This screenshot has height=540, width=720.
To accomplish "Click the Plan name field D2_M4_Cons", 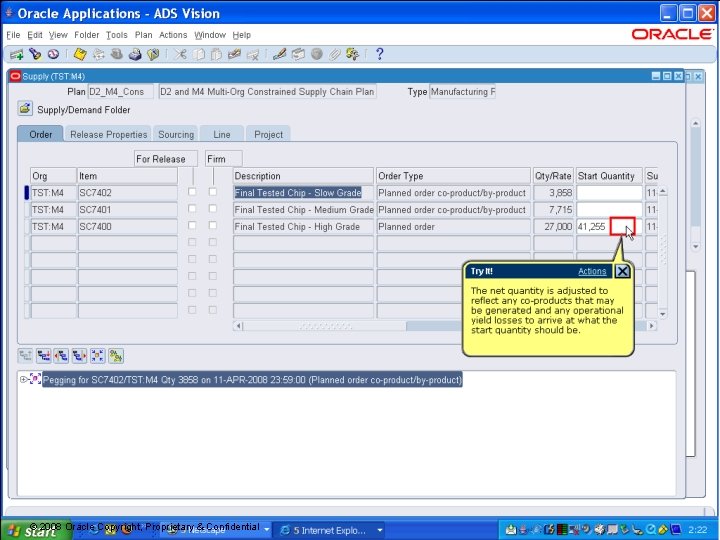I will 120,92.
